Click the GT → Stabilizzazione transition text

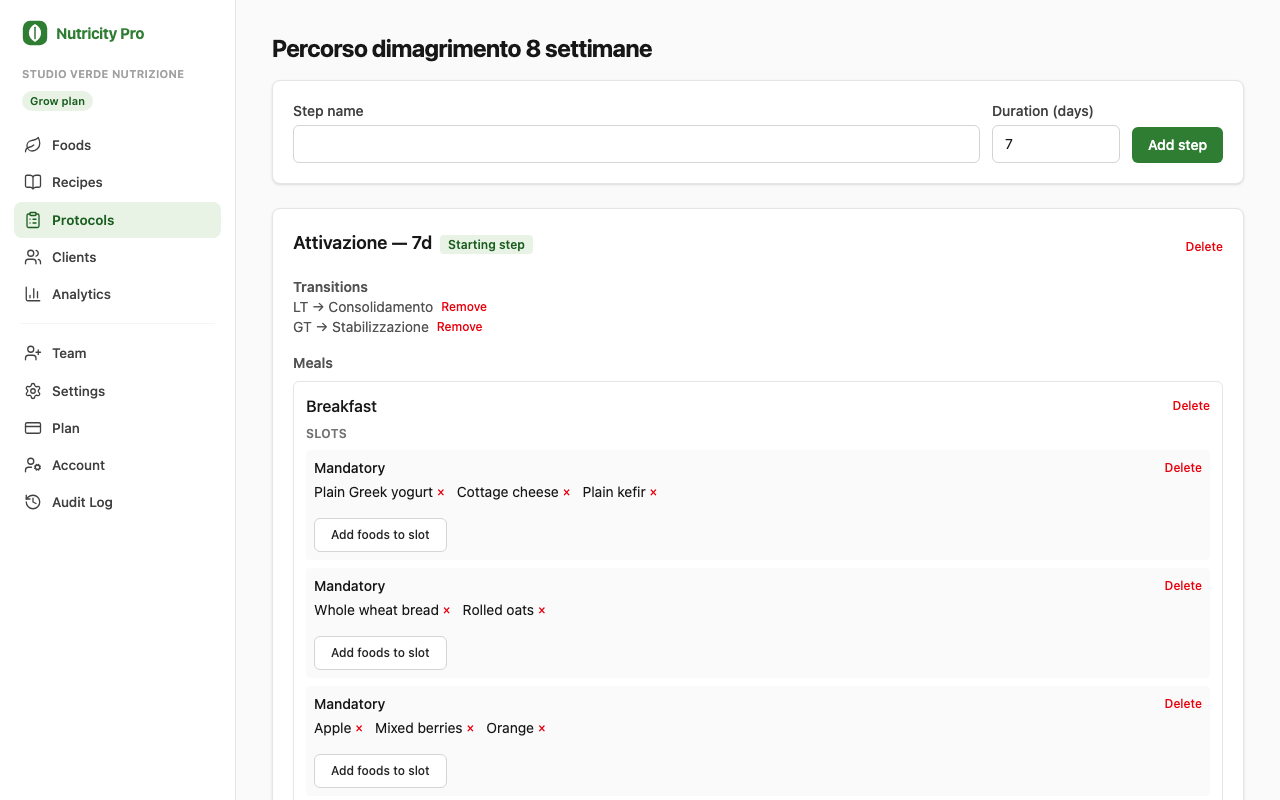click(x=361, y=327)
